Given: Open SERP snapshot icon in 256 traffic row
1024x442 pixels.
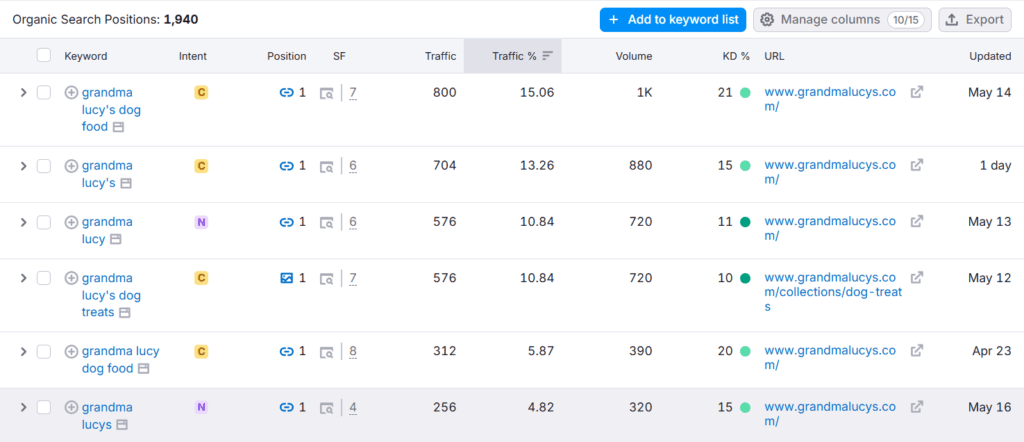Looking at the screenshot, I should click(327, 408).
